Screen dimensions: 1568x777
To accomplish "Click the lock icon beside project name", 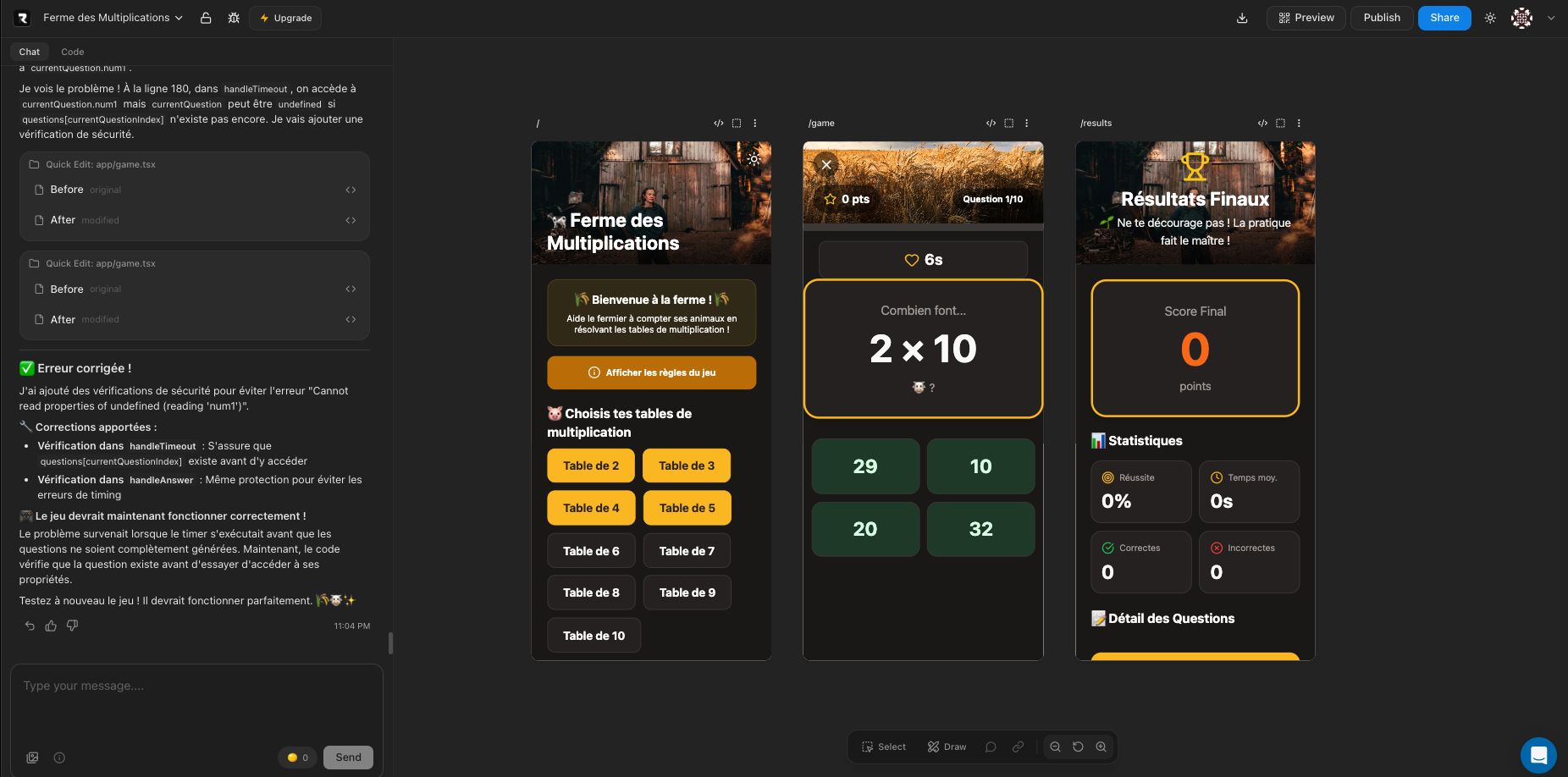I will (x=206, y=18).
